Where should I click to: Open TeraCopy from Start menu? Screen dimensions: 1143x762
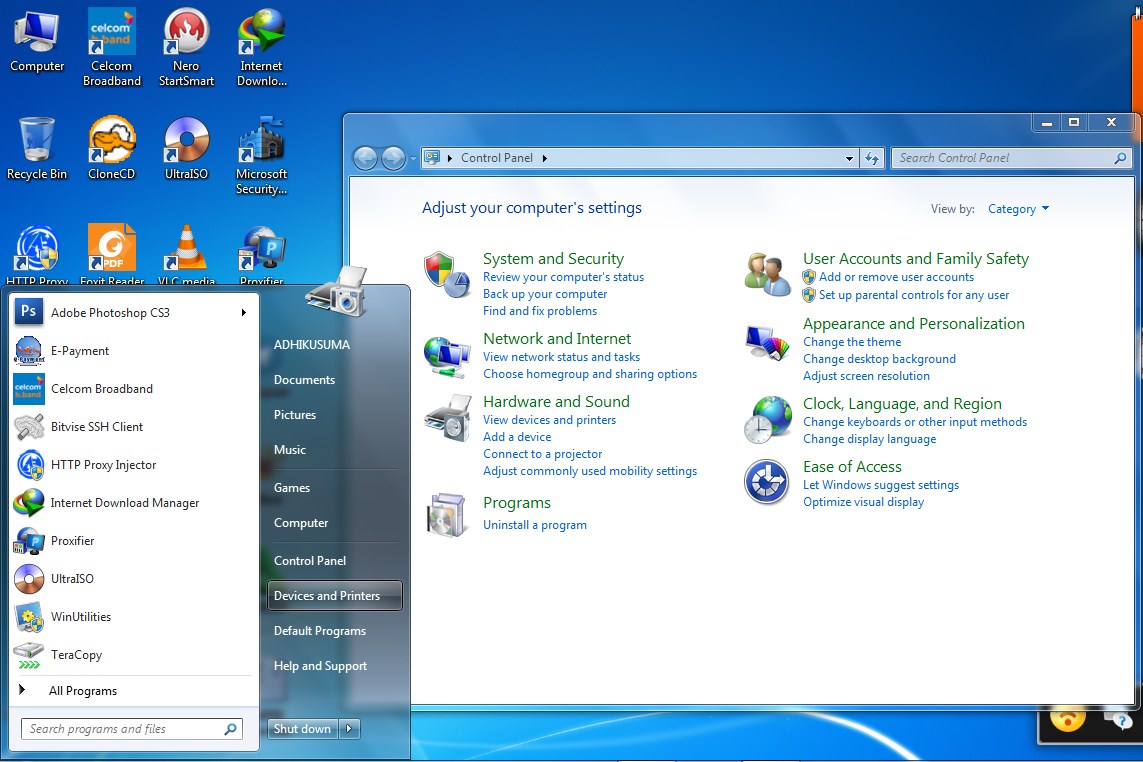tap(133, 654)
